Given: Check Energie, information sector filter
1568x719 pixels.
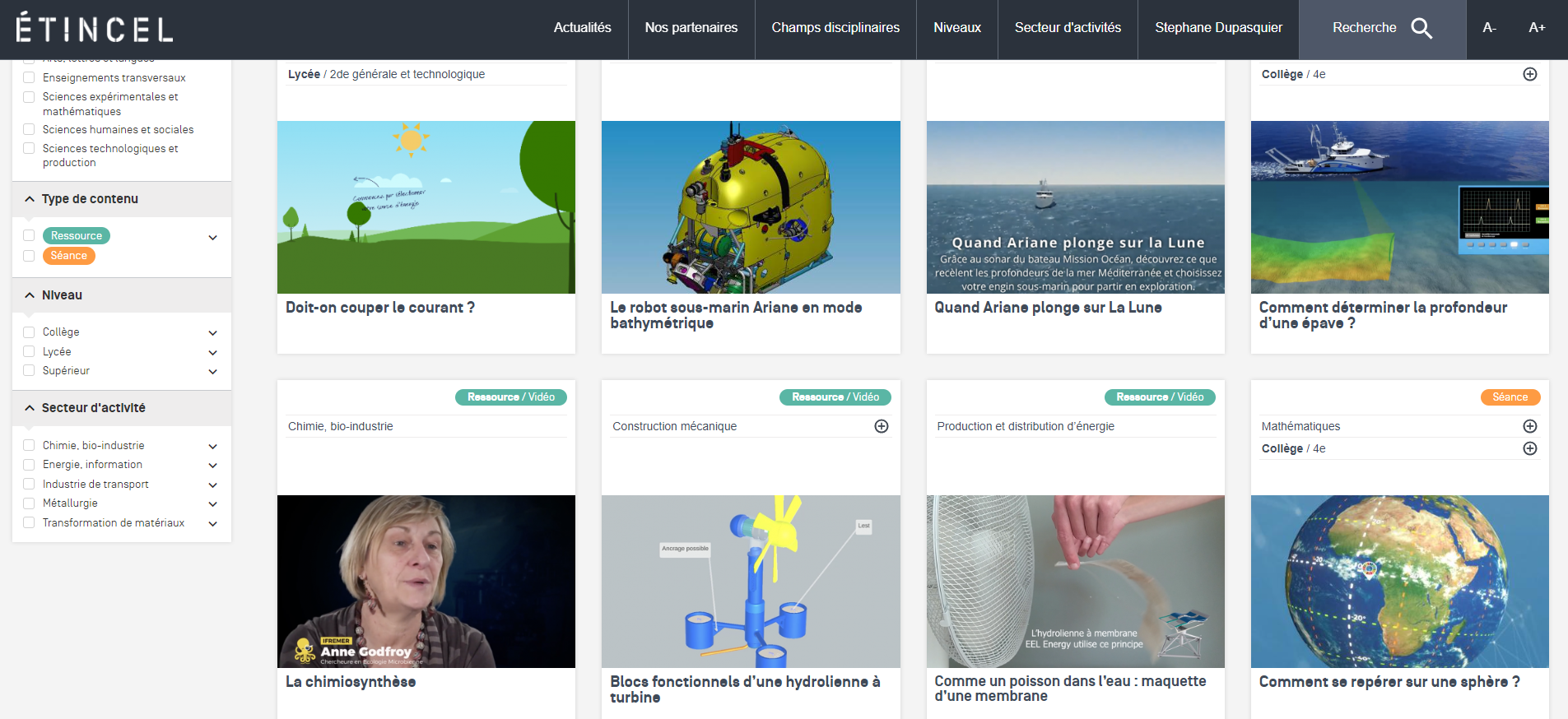Looking at the screenshot, I should [x=29, y=465].
